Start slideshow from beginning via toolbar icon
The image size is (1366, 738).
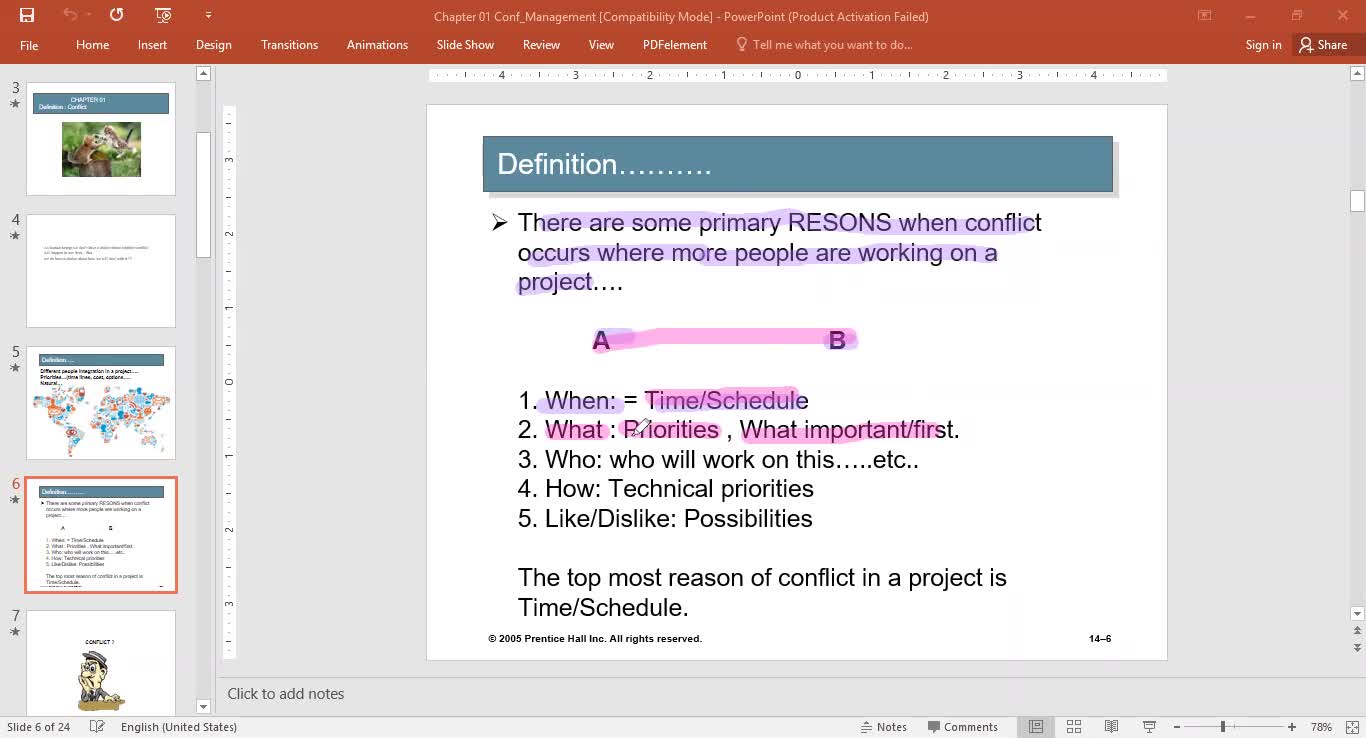pos(164,15)
